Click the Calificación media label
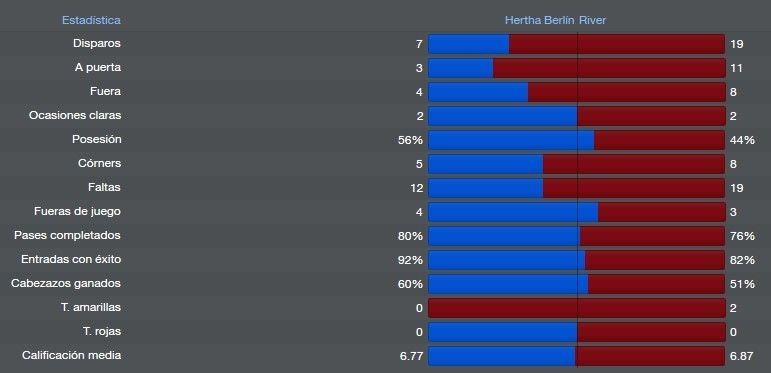 [71, 355]
